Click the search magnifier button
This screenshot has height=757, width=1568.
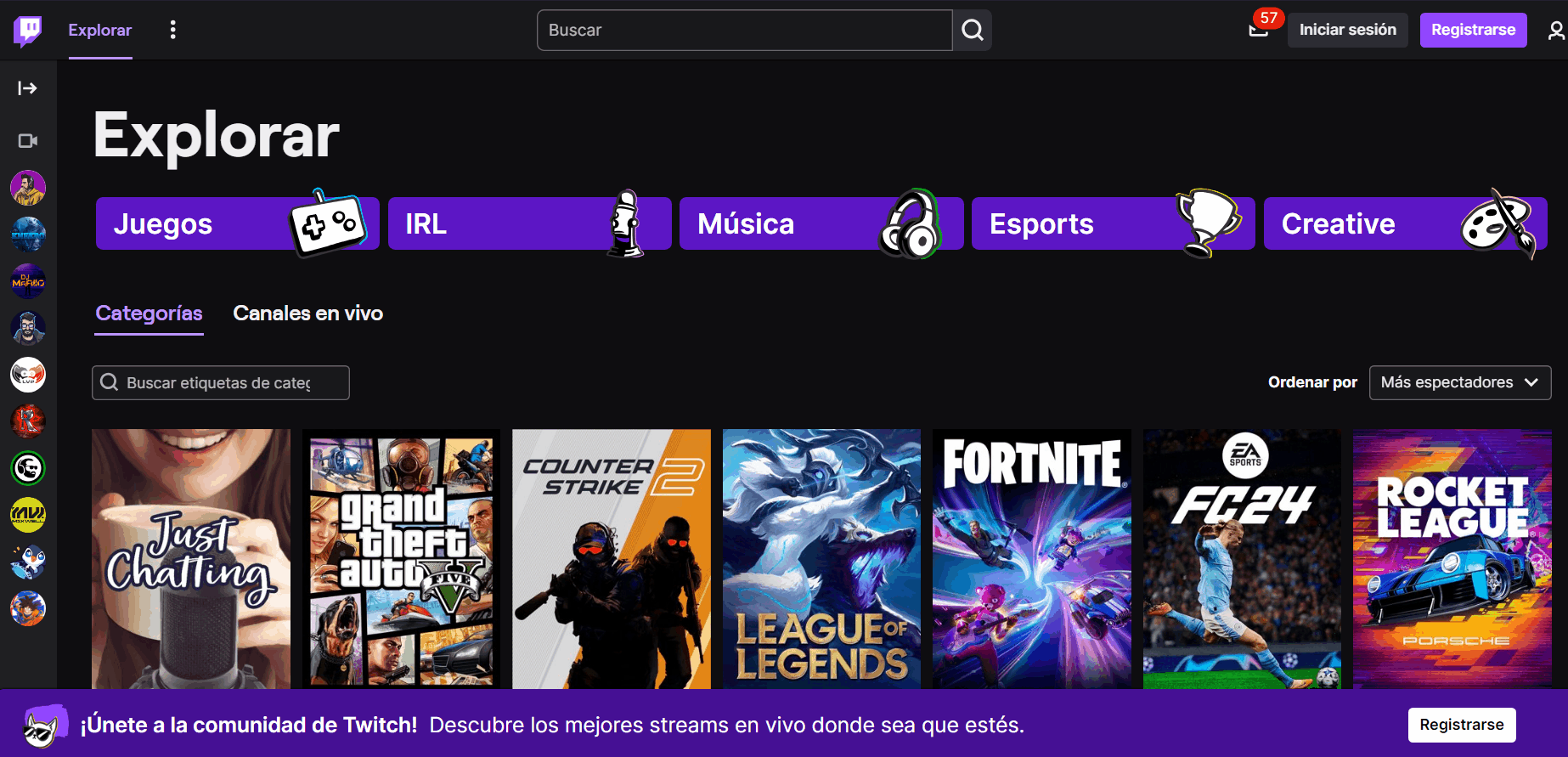[972, 31]
